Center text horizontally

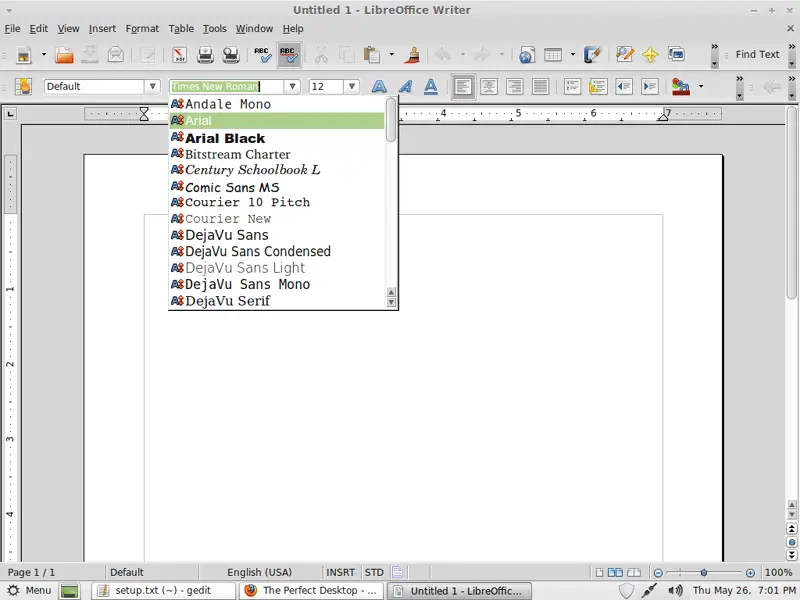(489, 87)
